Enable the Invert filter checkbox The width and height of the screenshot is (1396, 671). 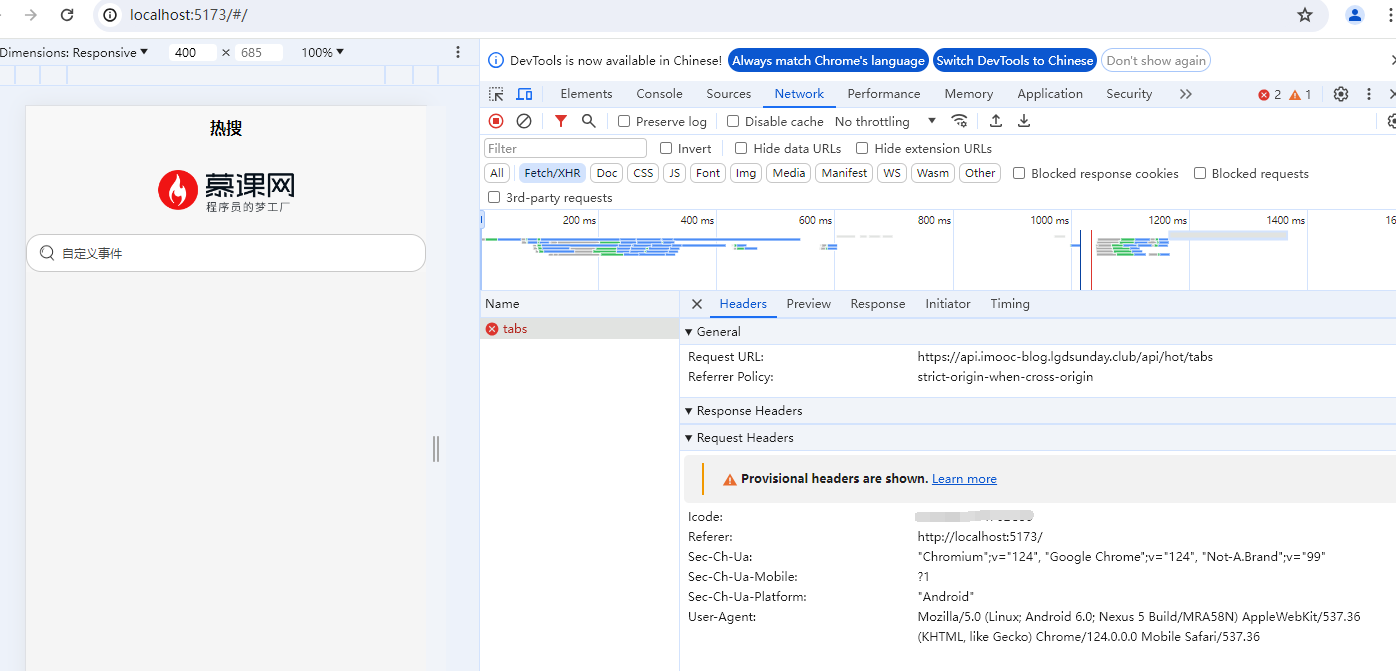666,148
